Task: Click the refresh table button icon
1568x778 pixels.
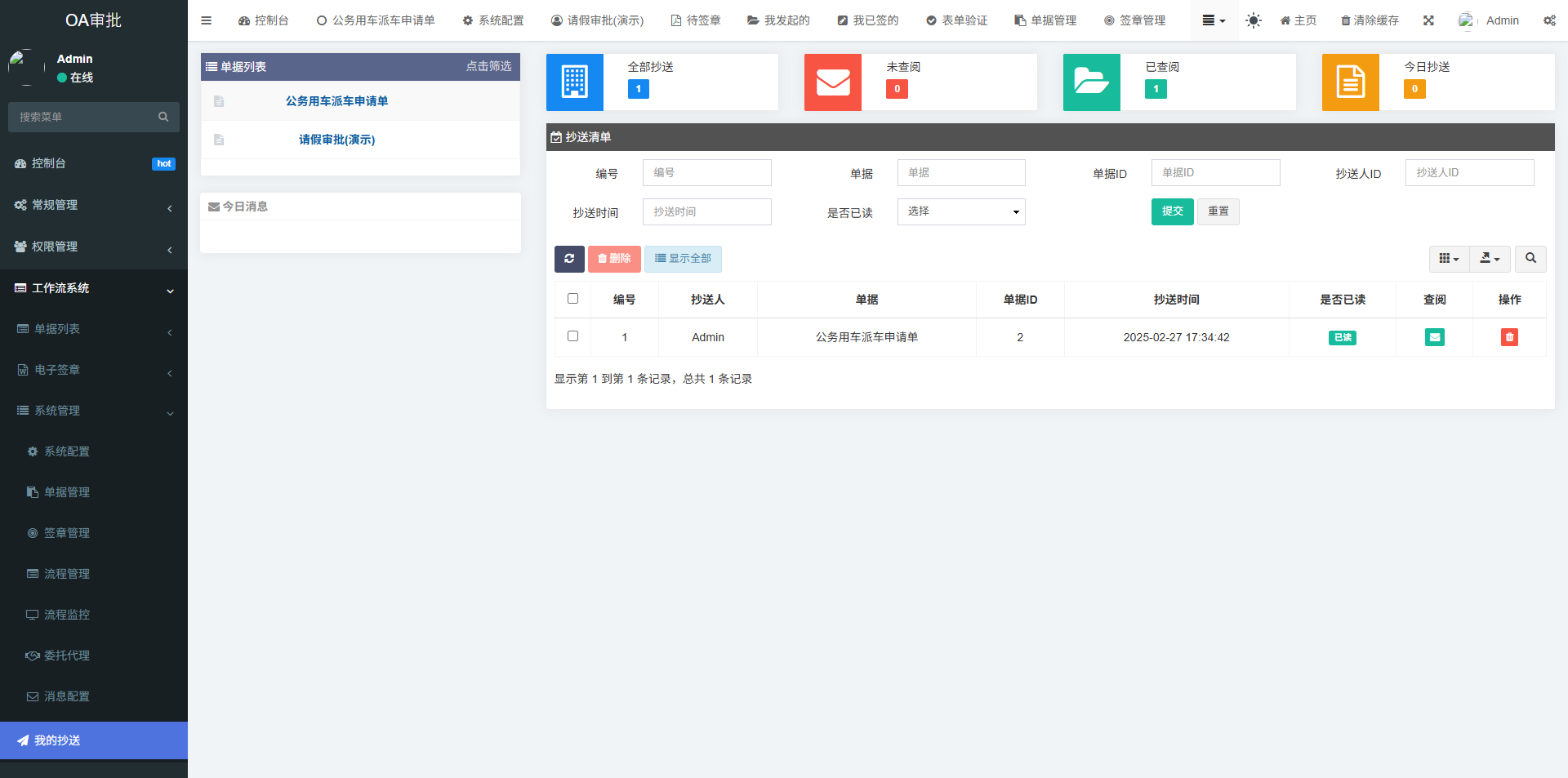Action: pyautogui.click(x=569, y=259)
